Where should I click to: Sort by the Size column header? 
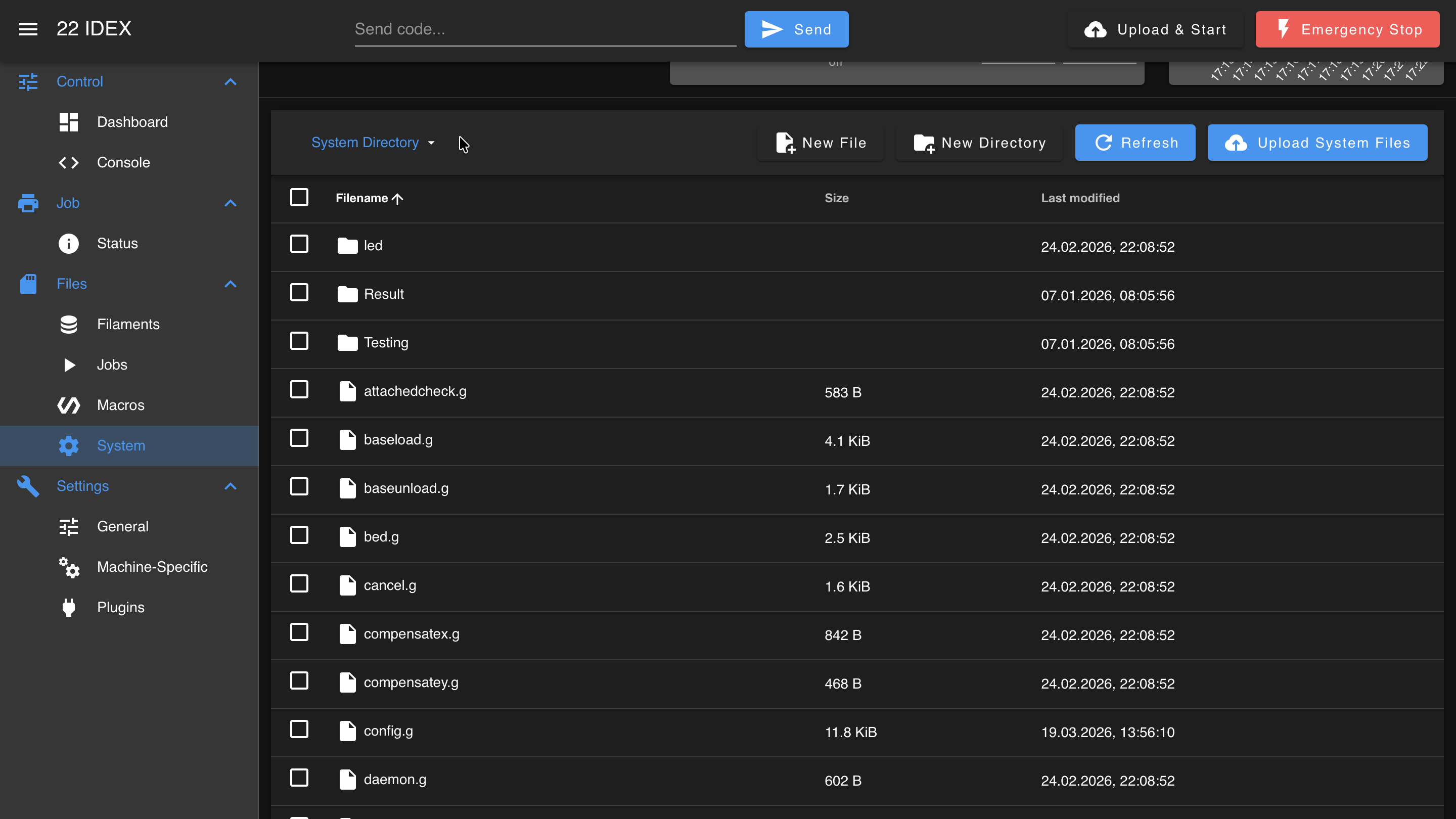837,198
